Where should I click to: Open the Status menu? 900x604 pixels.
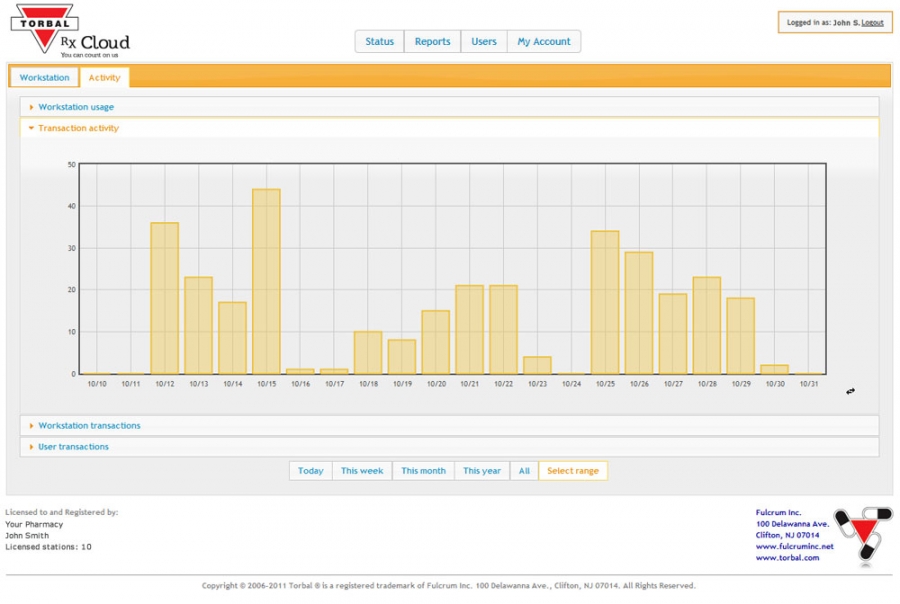point(379,41)
